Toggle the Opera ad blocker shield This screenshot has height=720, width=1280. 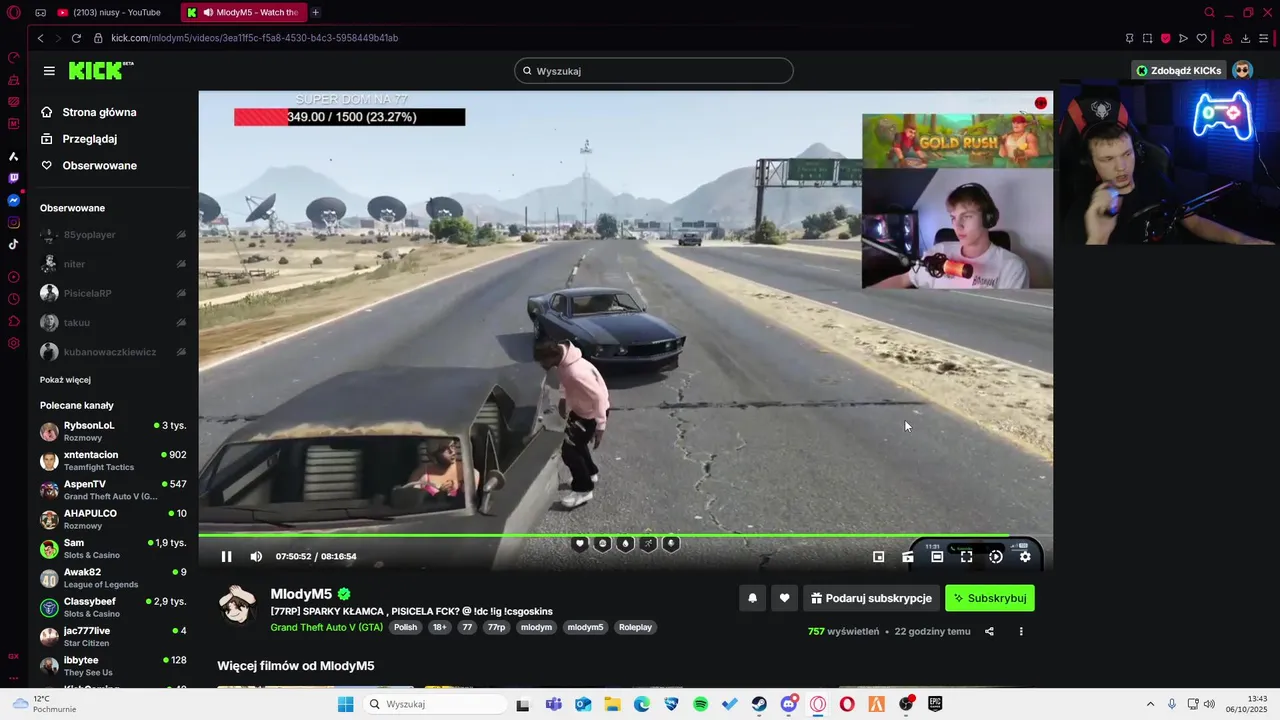coord(1165,38)
